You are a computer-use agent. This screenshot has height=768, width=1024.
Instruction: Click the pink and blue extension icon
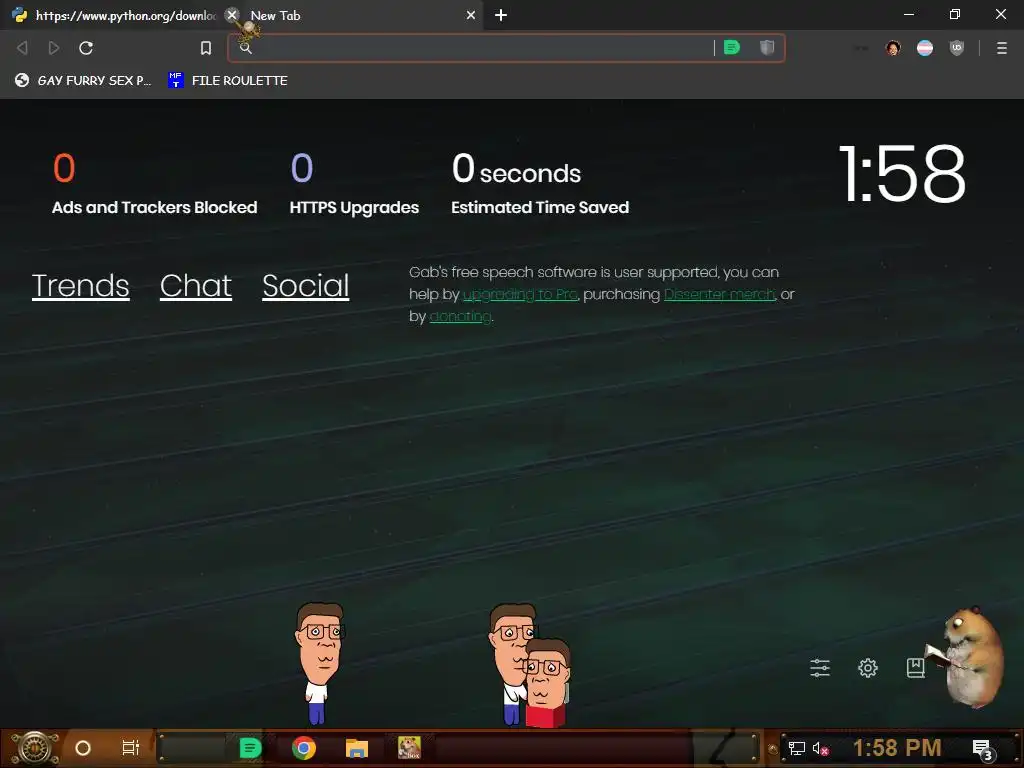tap(925, 48)
